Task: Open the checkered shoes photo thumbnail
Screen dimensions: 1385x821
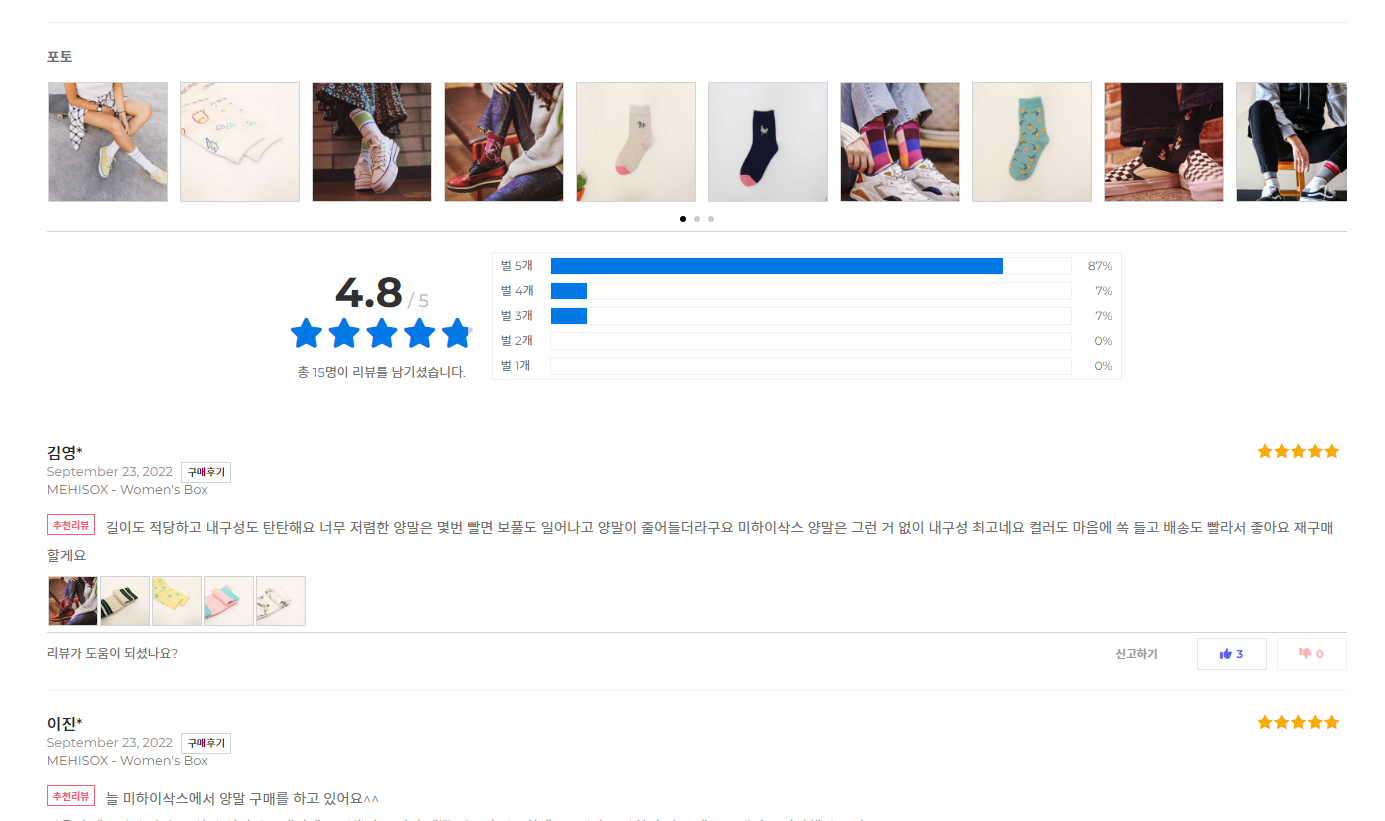Action: (x=1164, y=142)
